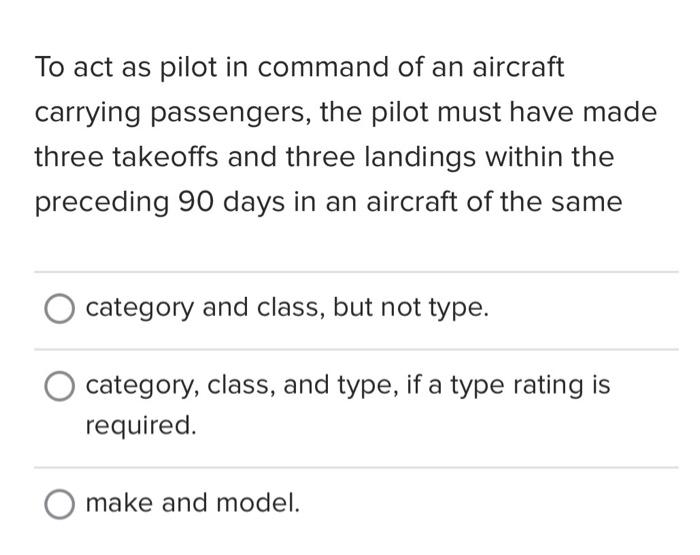Click answer text "category, class, and type, if a type rating is"
This screenshot has height=555, width=700.
pos(348,385)
